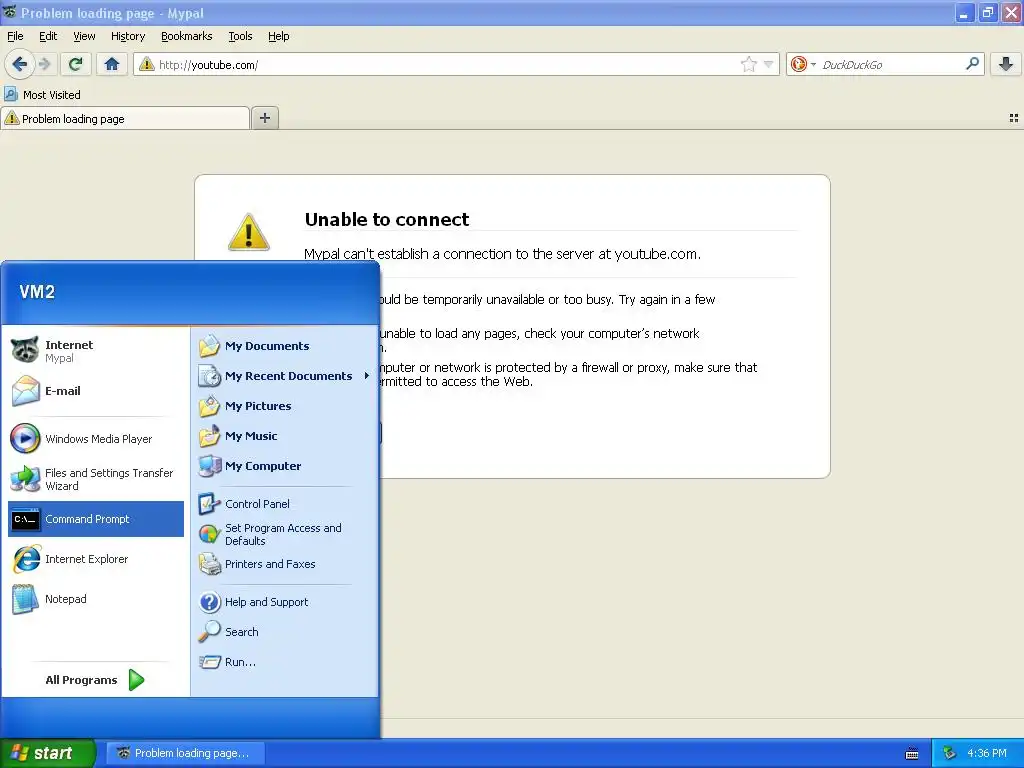The height and width of the screenshot is (768, 1024).
Task: Open the Run... dialog
Action: pyautogui.click(x=285, y=662)
